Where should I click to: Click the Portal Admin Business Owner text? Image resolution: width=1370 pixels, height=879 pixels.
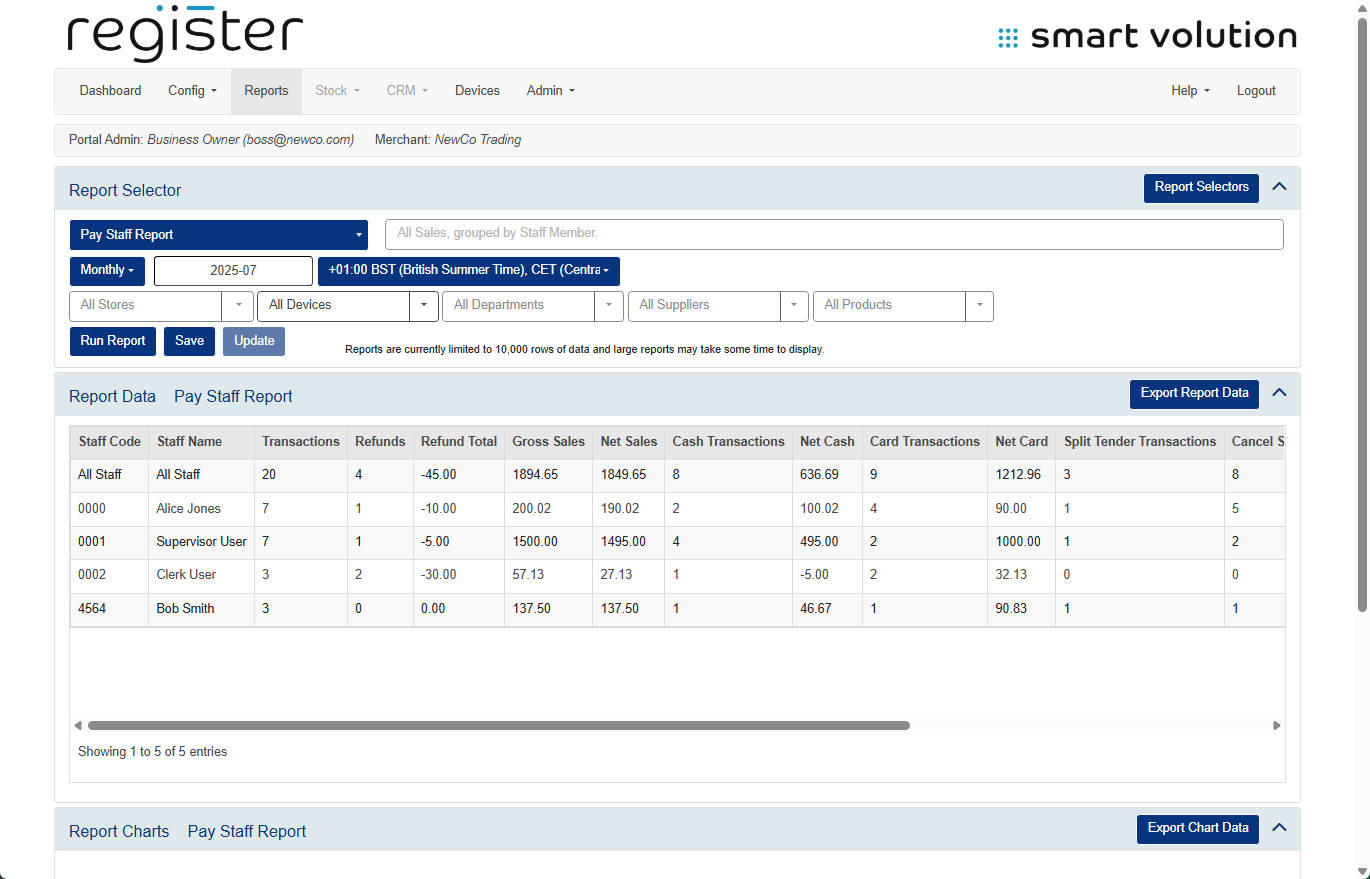211,140
